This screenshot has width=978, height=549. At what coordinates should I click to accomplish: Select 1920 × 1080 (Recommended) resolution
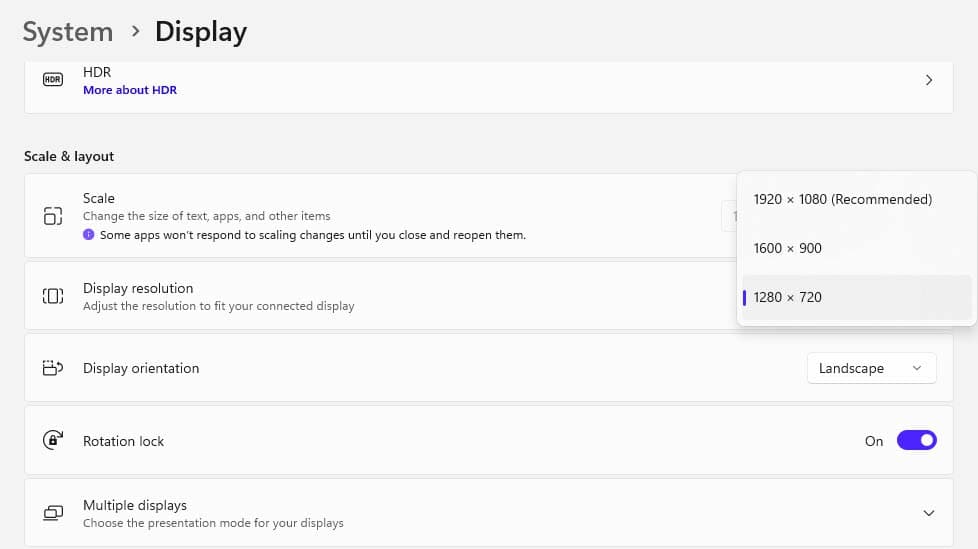point(842,199)
